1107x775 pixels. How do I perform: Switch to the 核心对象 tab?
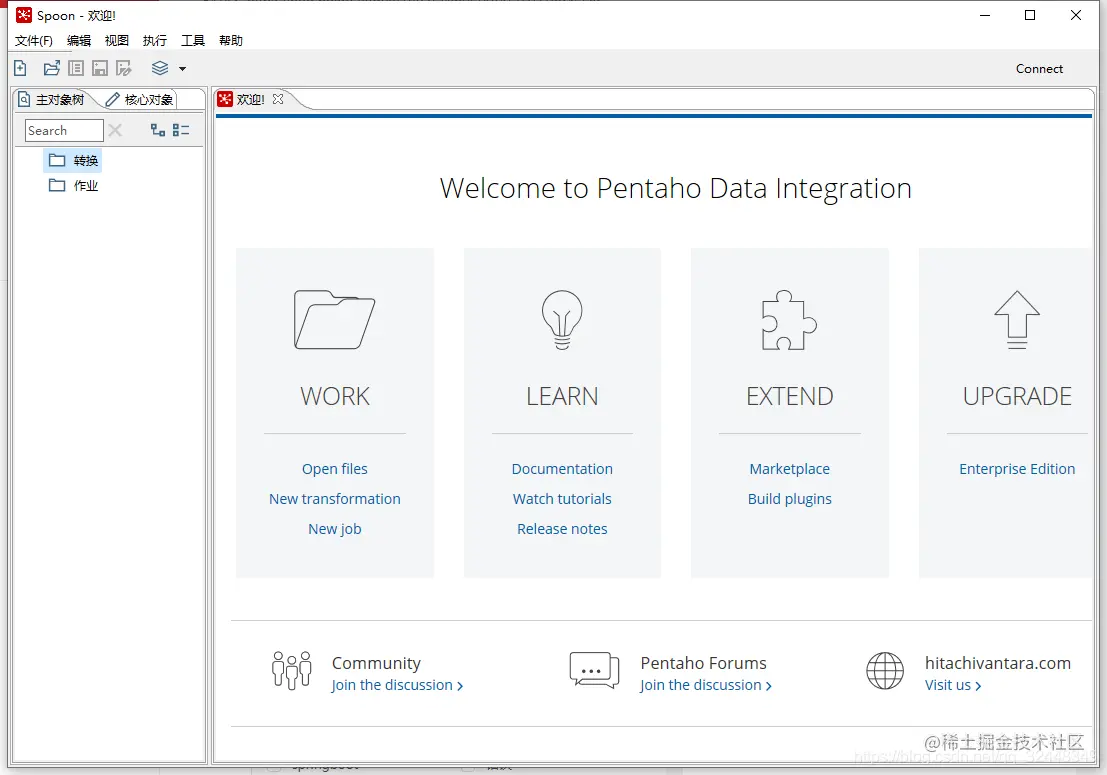click(x=141, y=100)
